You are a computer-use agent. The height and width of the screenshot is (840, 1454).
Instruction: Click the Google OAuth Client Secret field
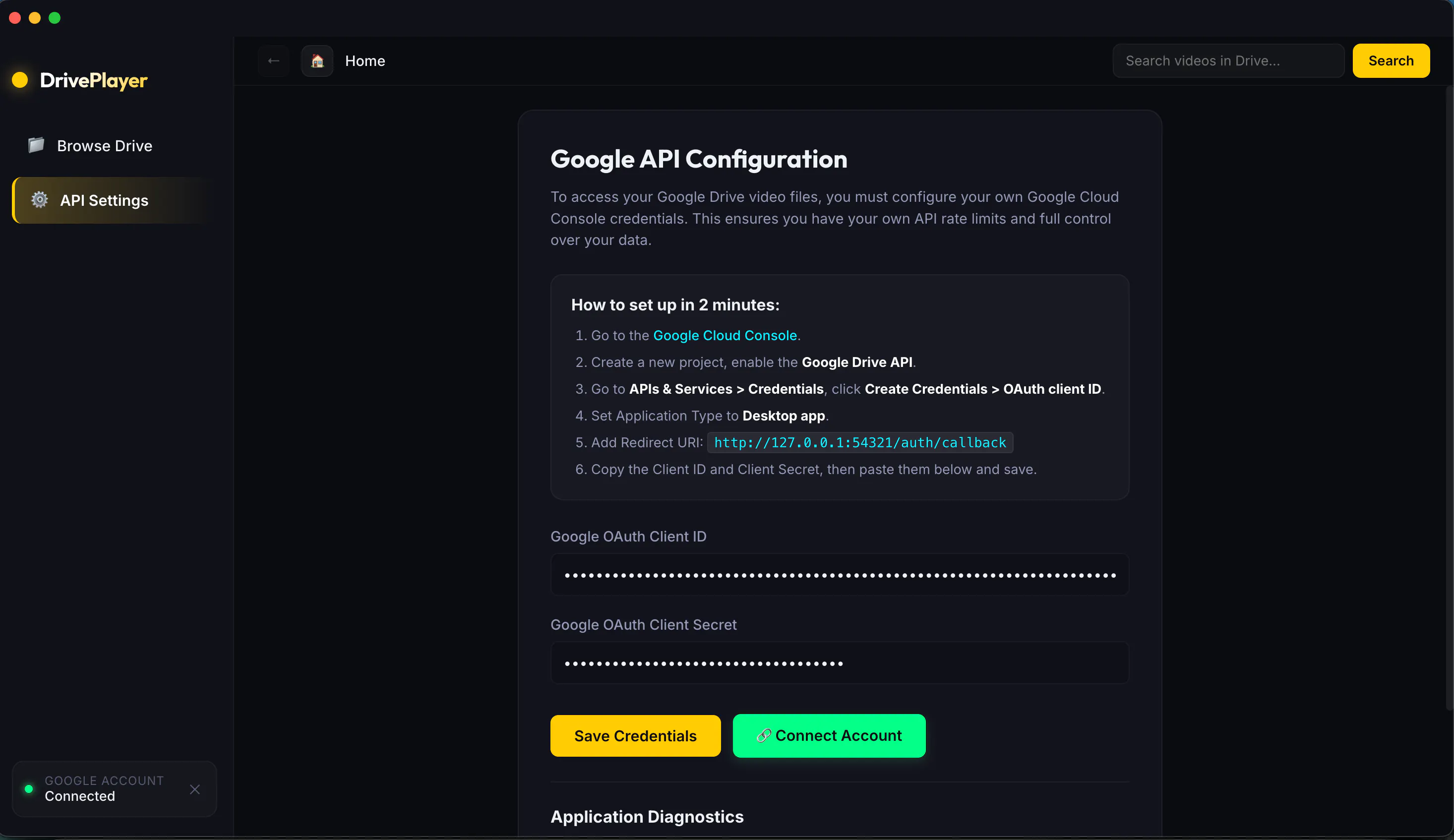(840, 663)
